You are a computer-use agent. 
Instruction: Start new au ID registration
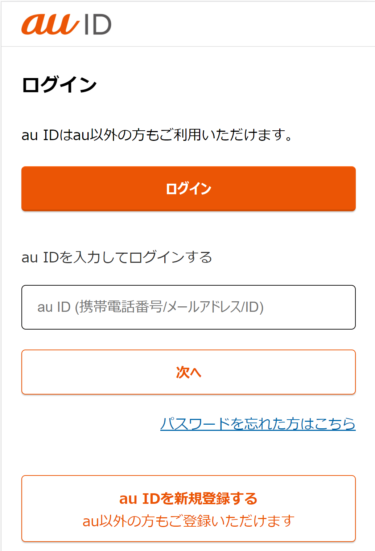[x=188, y=508]
